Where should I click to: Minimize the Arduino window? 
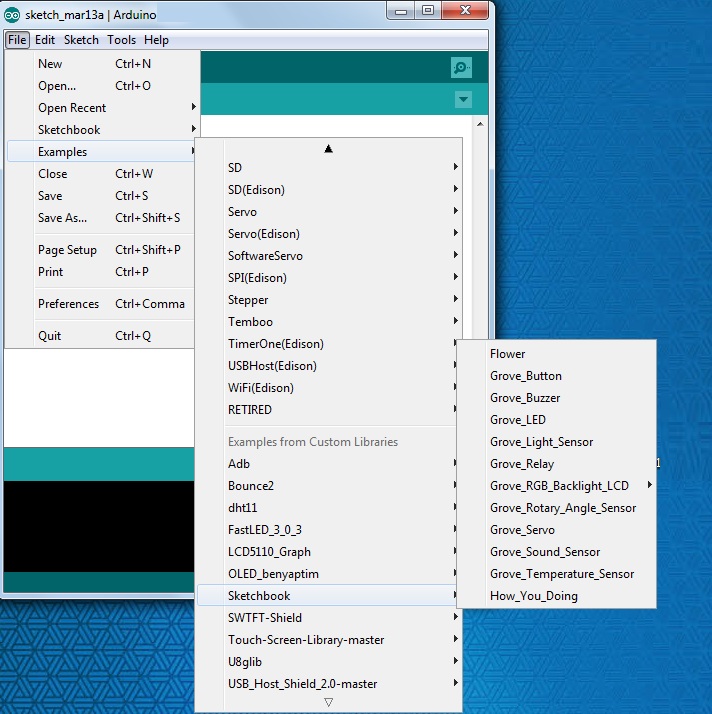(x=401, y=10)
